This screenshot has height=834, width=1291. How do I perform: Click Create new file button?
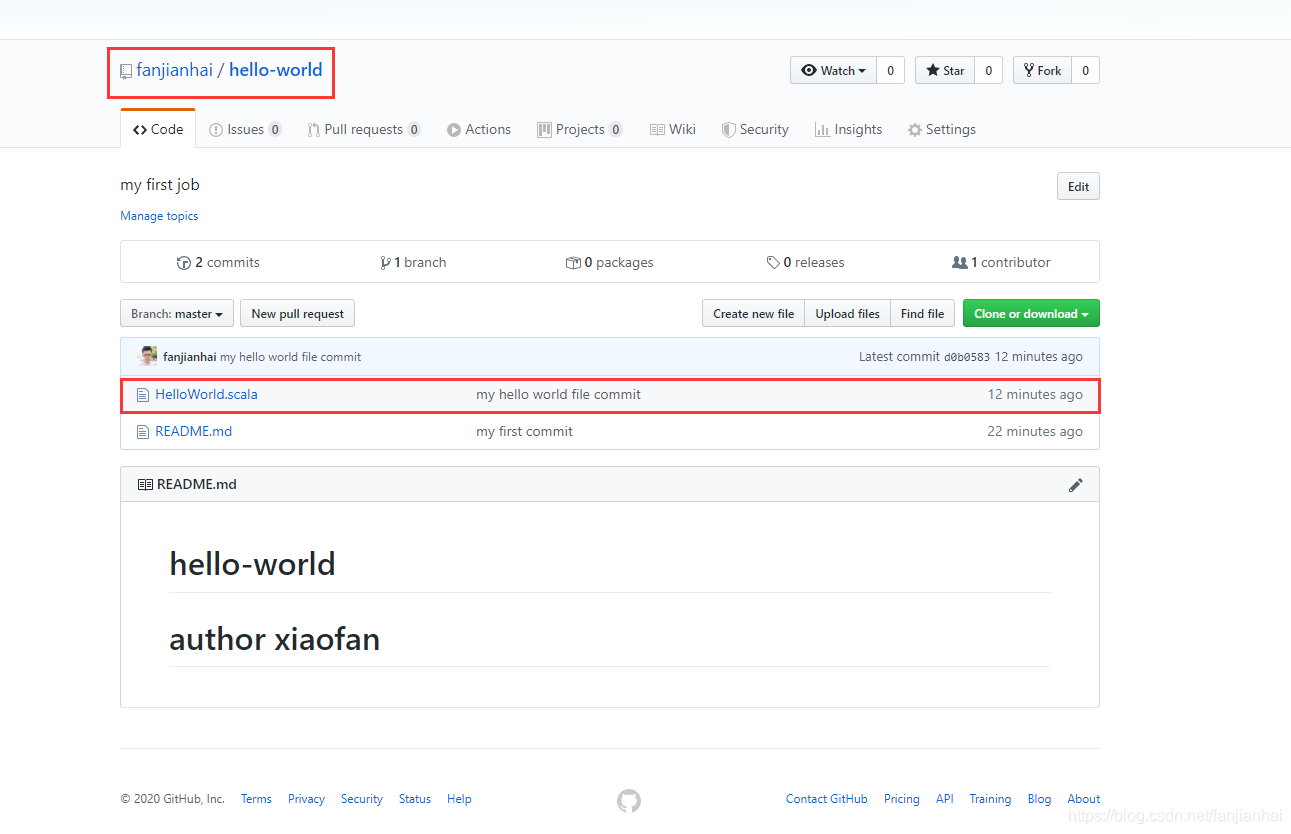point(753,313)
